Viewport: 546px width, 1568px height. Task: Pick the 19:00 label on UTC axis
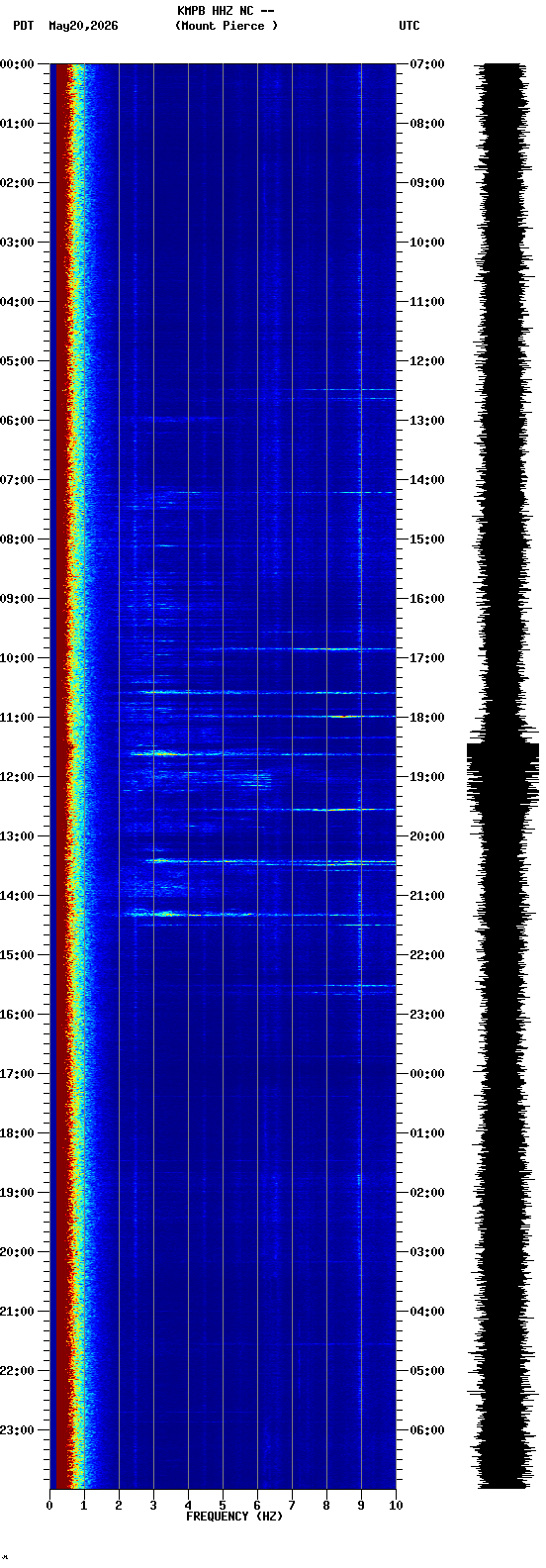coord(426,777)
